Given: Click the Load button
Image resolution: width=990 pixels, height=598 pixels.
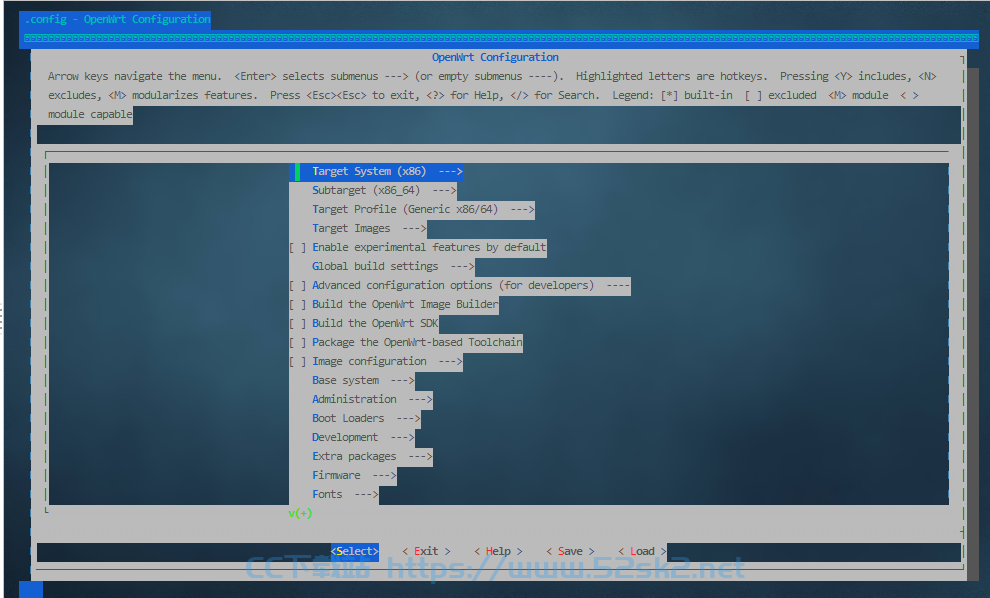Looking at the screenshot, I should click(x=642, y=551).
